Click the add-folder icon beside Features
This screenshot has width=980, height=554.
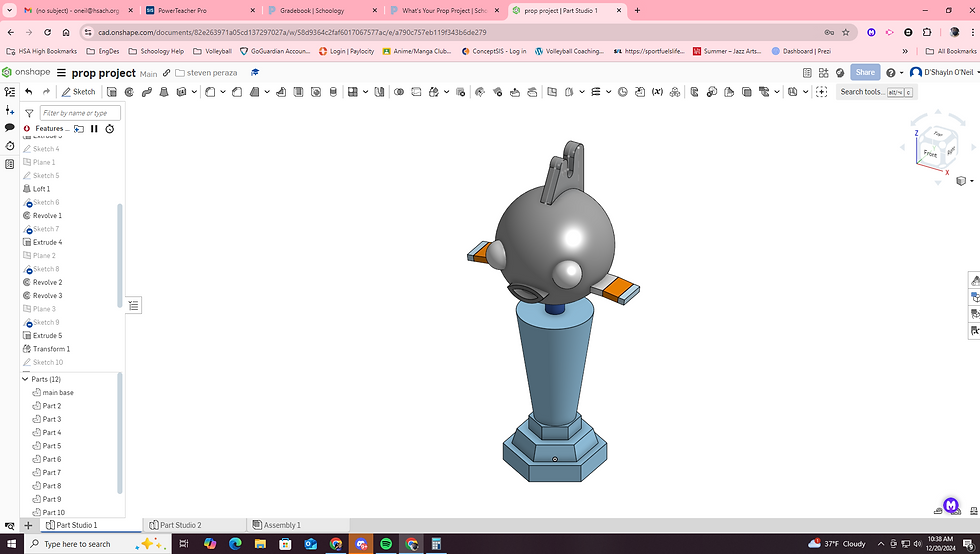tap(79, 129)
